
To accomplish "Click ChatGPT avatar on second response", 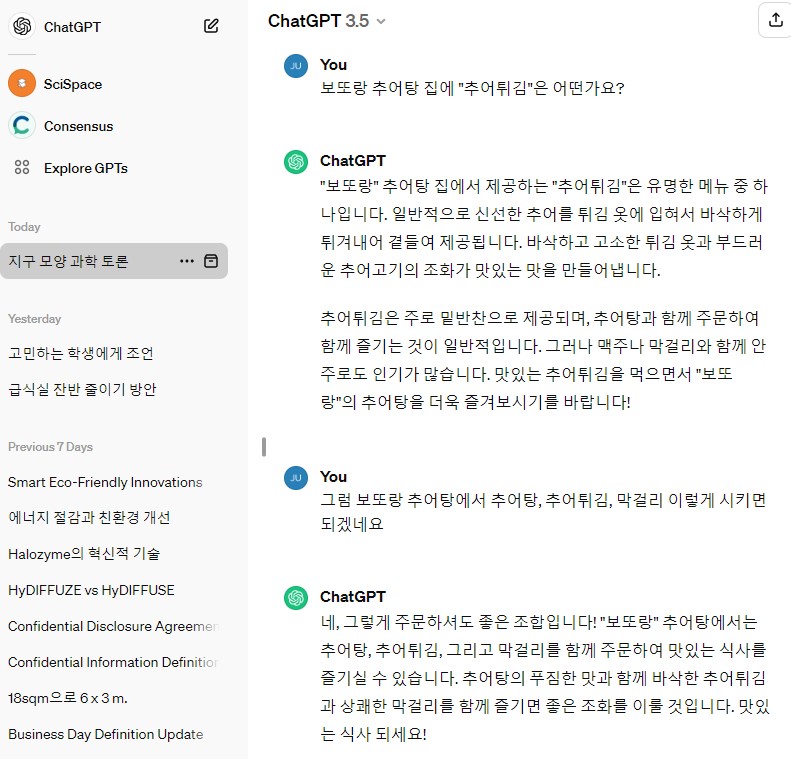I will [296, 598].
